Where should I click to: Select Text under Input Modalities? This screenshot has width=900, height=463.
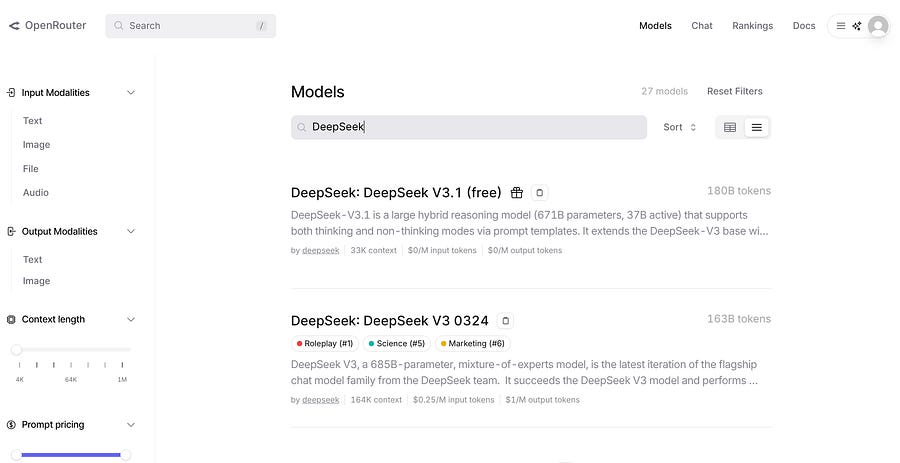pyautogui.click(x=33, y=121)
